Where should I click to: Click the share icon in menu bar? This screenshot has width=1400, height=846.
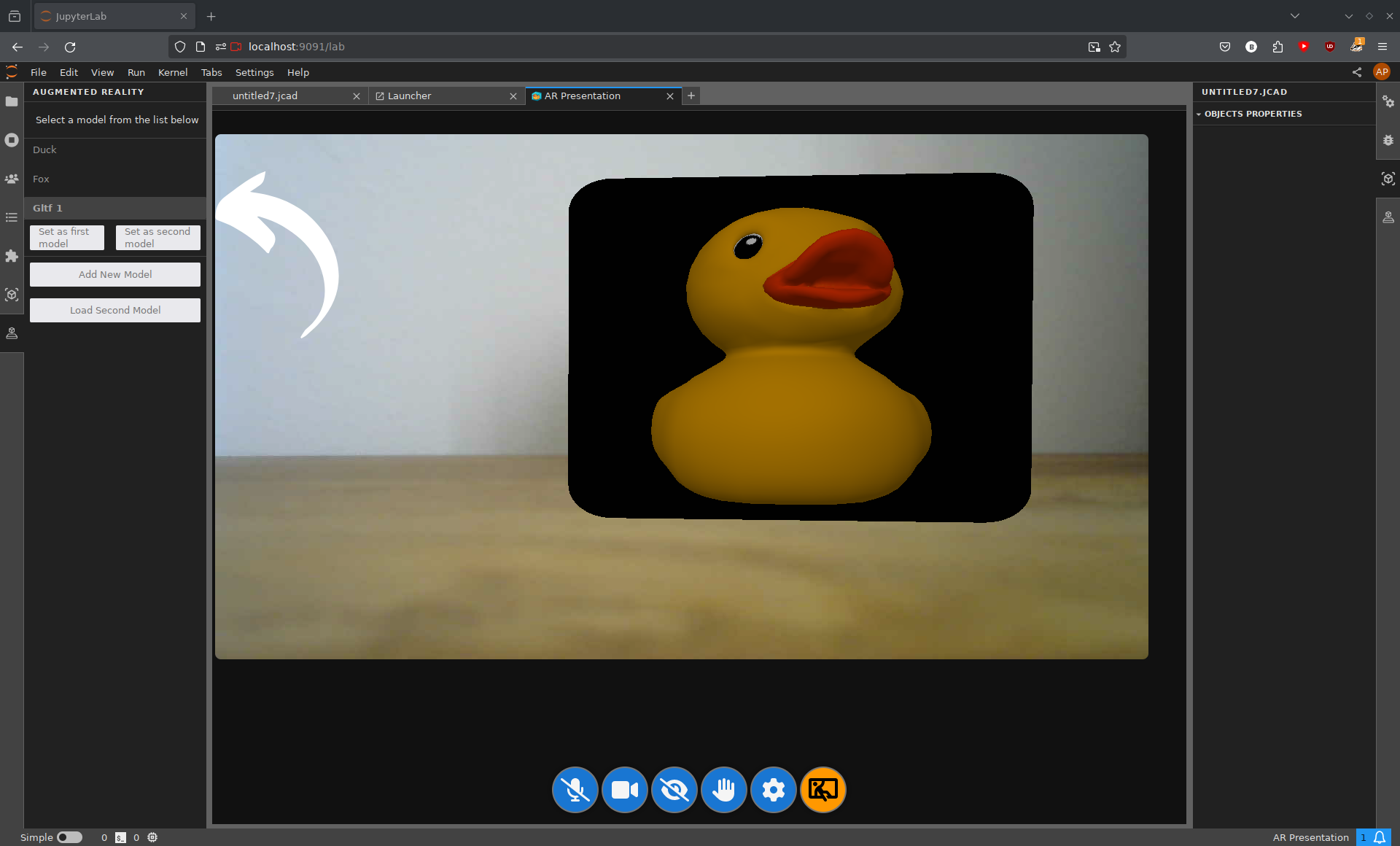[1357, 72]
